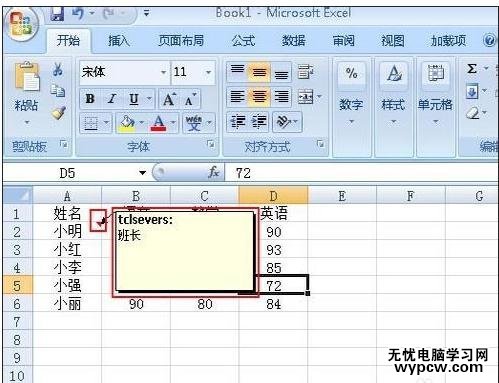Select column A header
The image size is (499, 383).
(67, 196)
